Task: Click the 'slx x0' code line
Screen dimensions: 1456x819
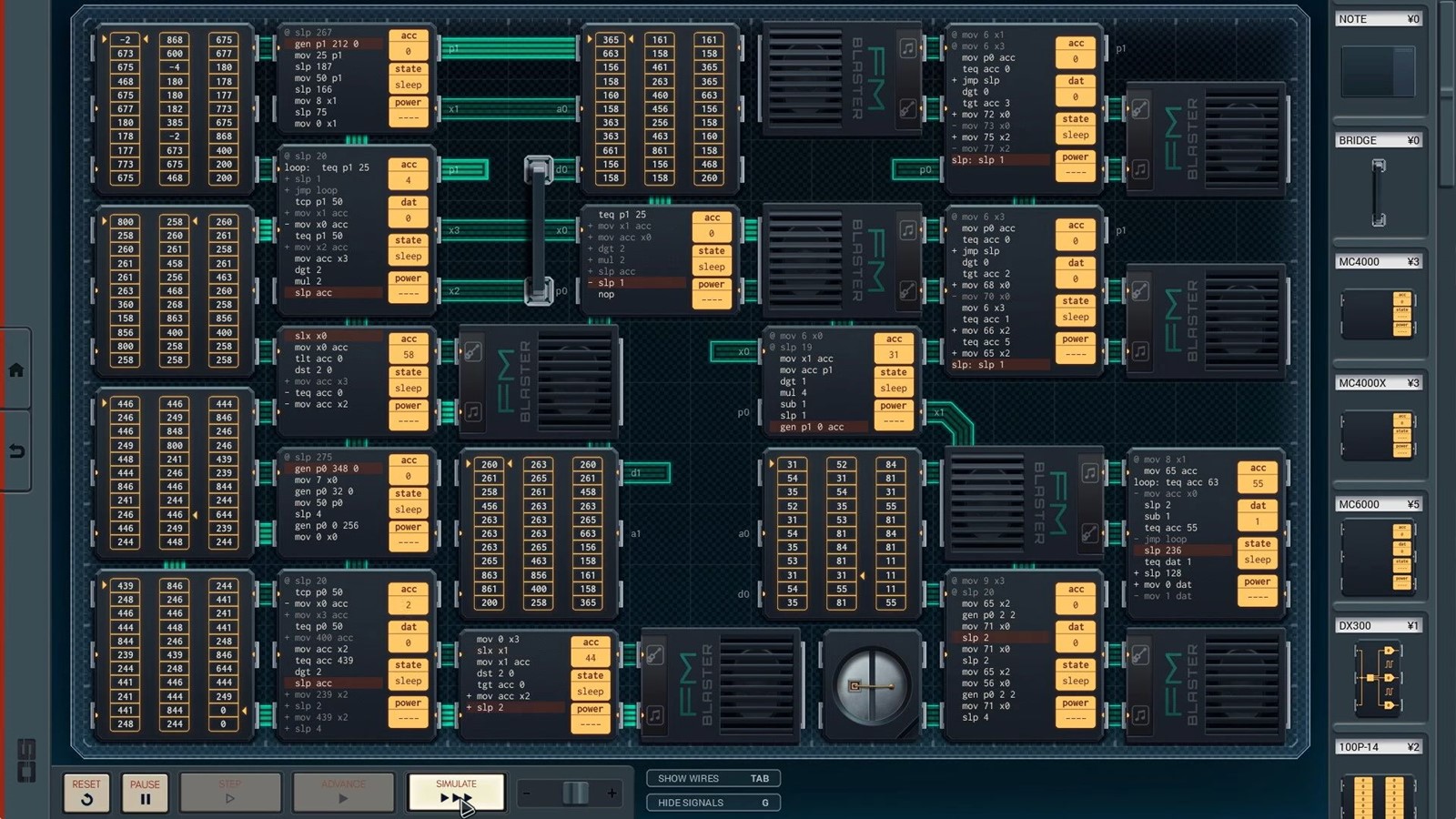Action: click(x=310, y=336)
